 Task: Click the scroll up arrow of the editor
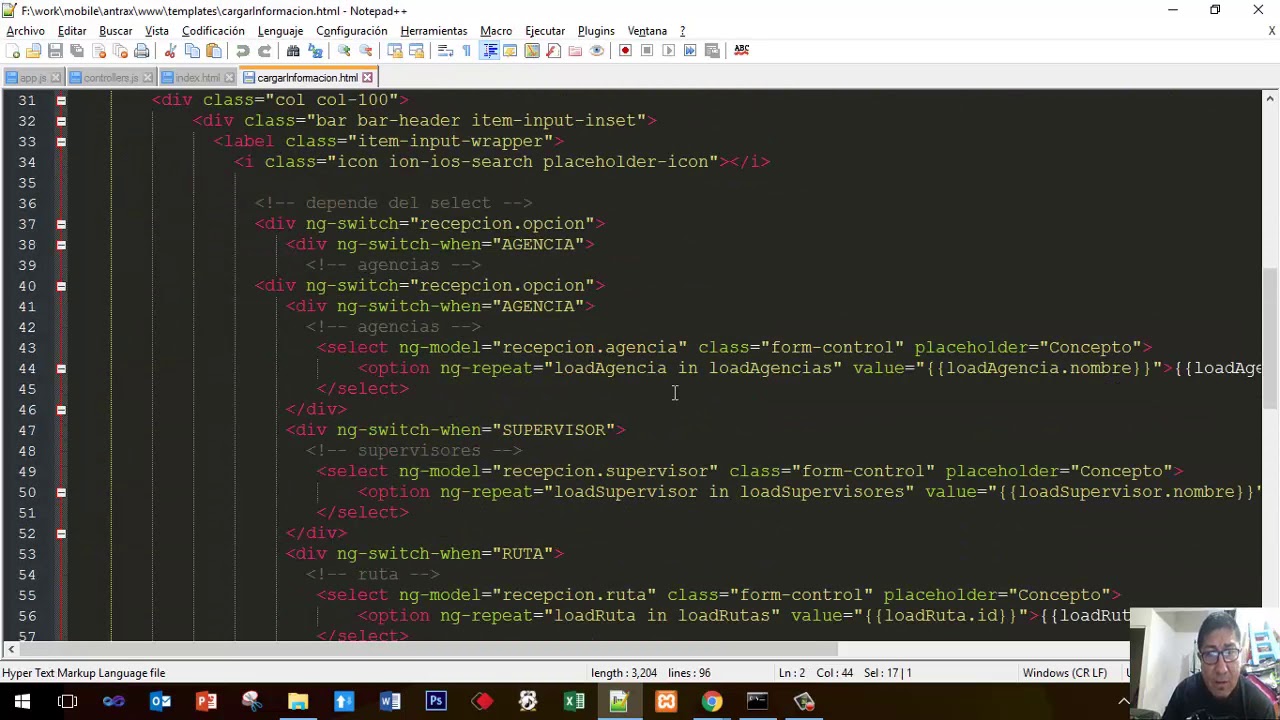[x=1270, y=98]
